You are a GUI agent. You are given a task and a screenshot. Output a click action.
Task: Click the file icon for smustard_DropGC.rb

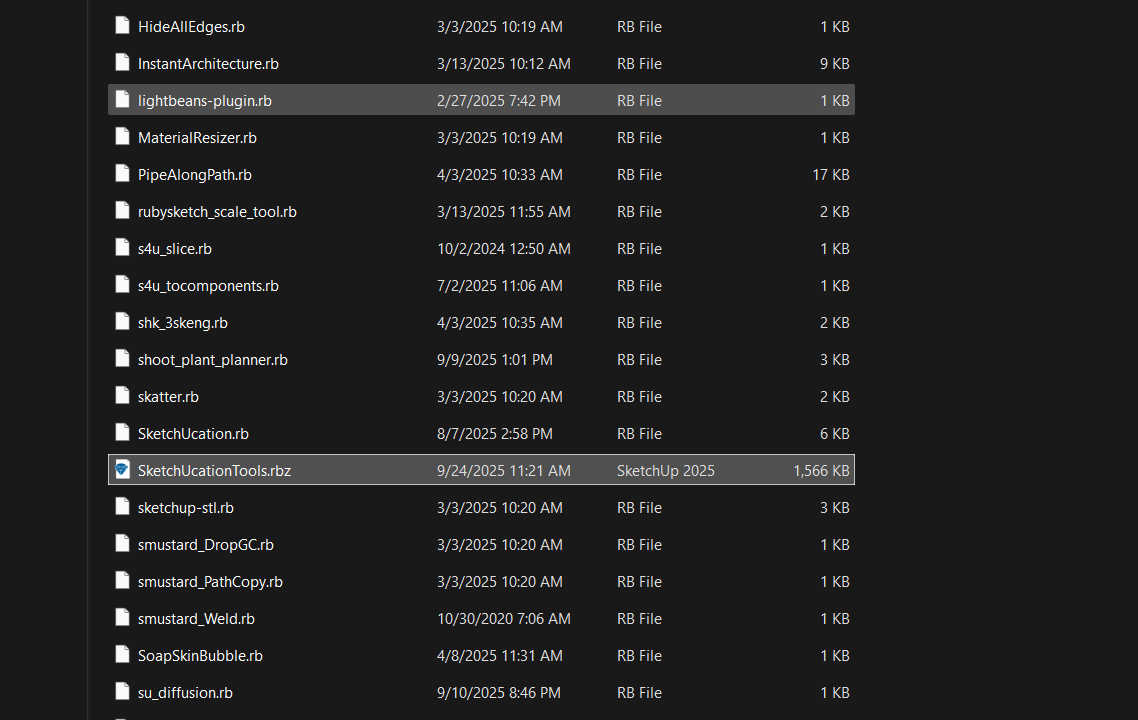(122, 544)
